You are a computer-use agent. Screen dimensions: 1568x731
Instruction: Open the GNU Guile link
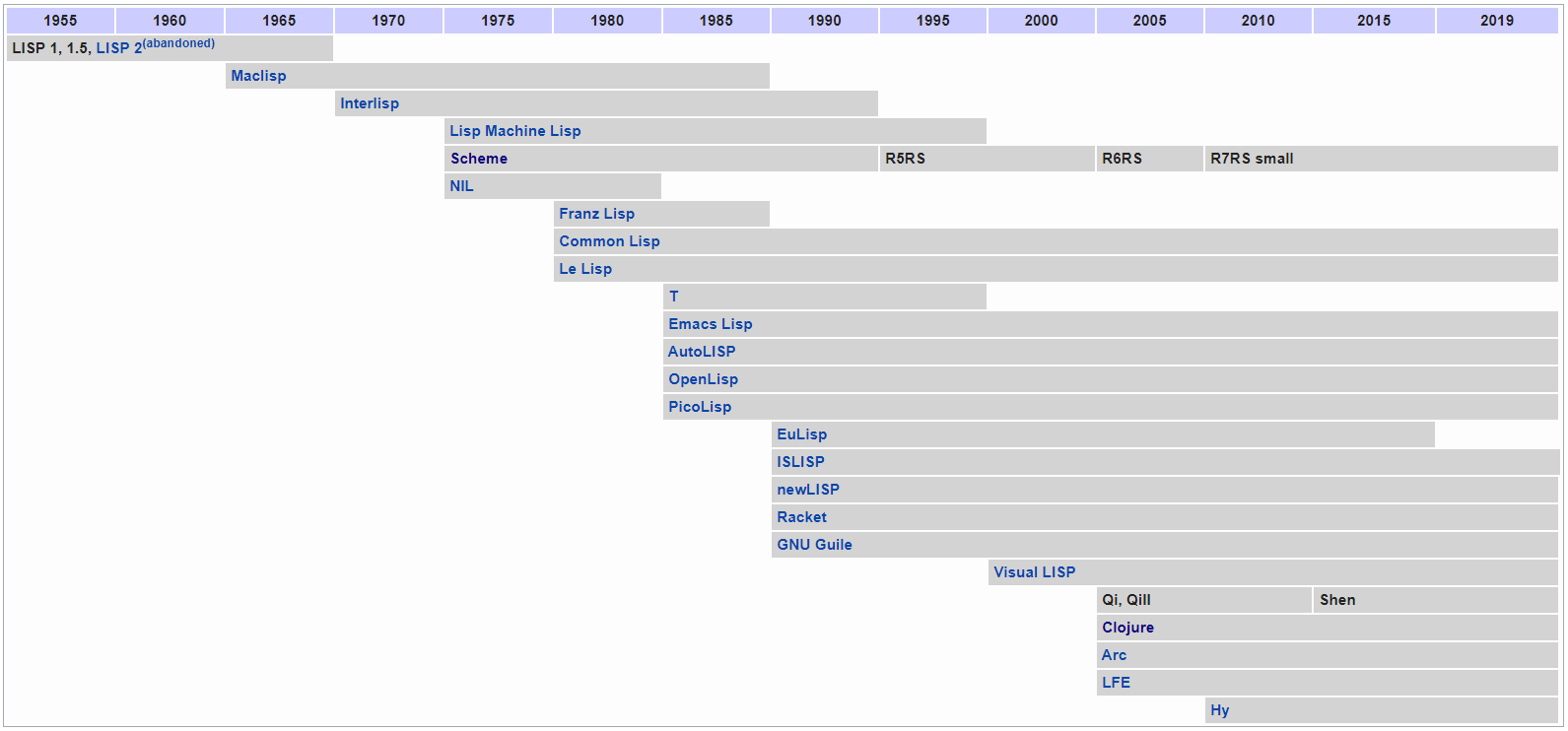tap(814, 545)
